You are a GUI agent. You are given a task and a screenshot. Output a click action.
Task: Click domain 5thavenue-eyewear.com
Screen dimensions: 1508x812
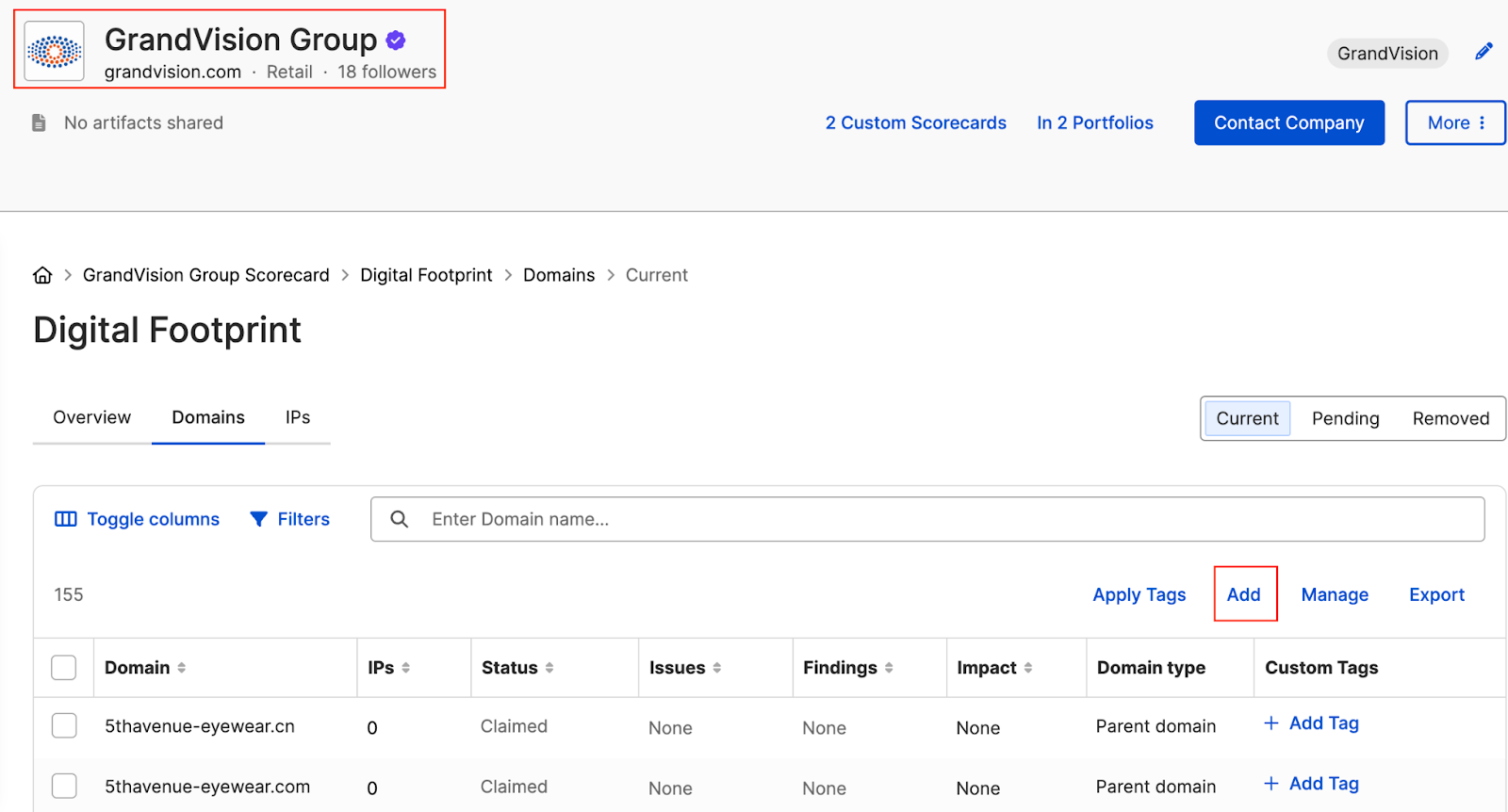(207, 787)
